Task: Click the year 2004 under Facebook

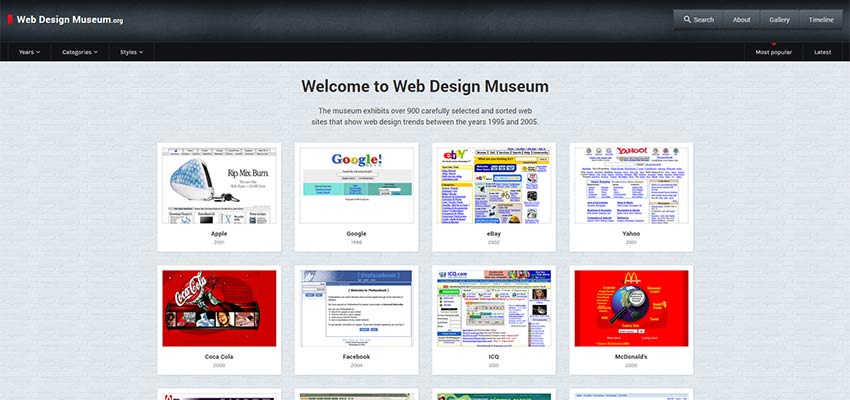Action: point(357,365)
